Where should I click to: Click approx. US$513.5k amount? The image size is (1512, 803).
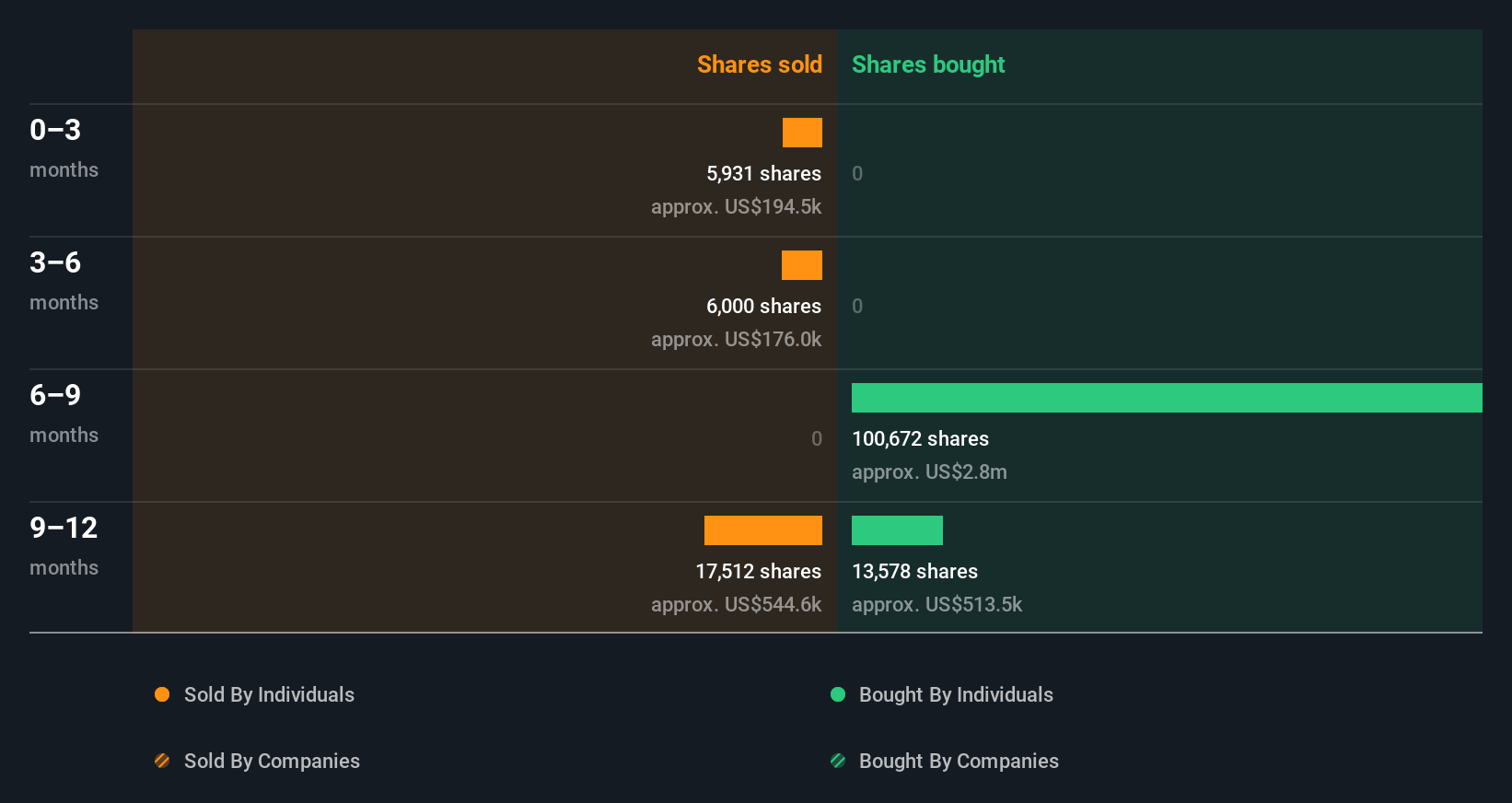click(937, 604)
